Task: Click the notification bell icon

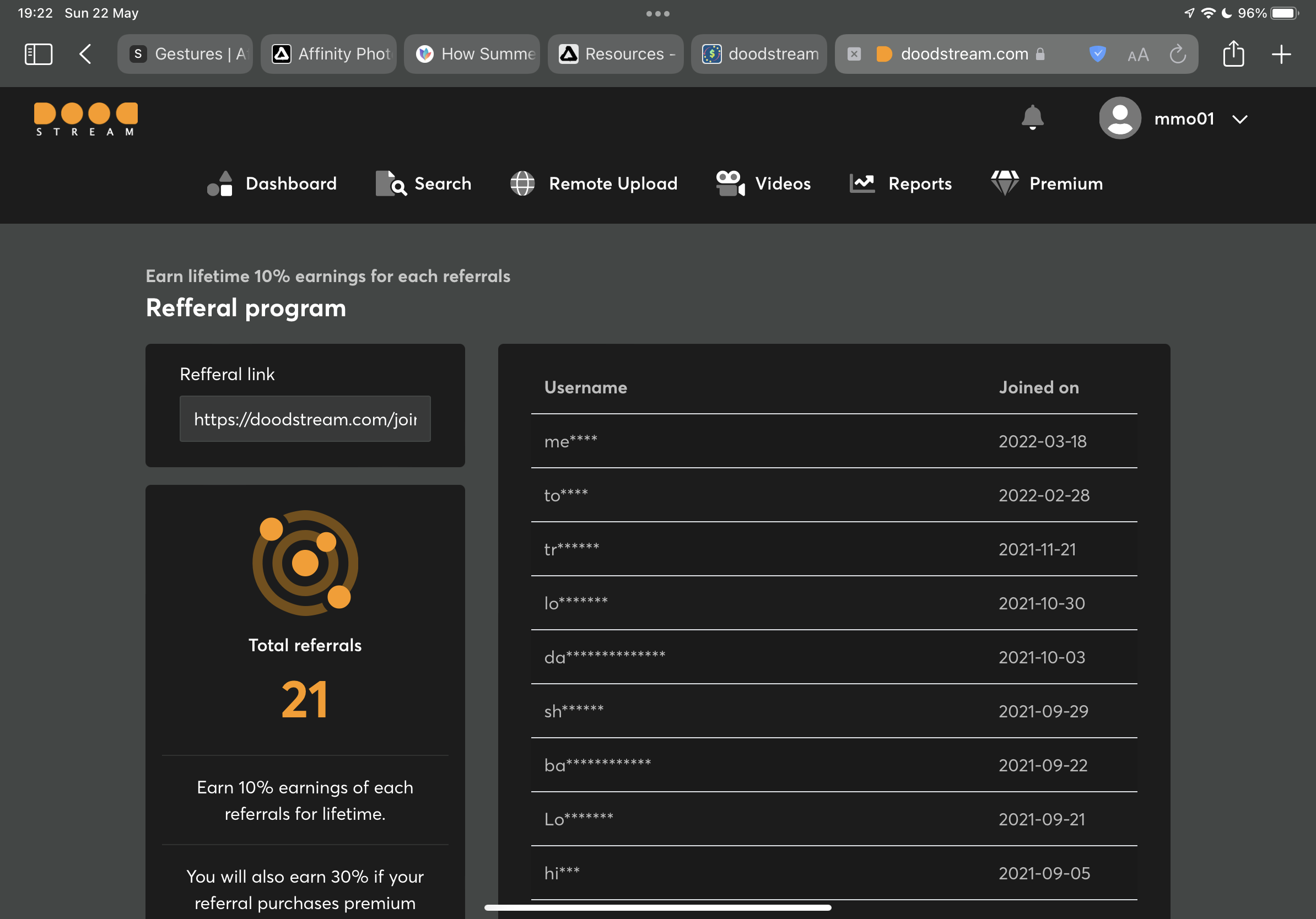Action: 1032,118
